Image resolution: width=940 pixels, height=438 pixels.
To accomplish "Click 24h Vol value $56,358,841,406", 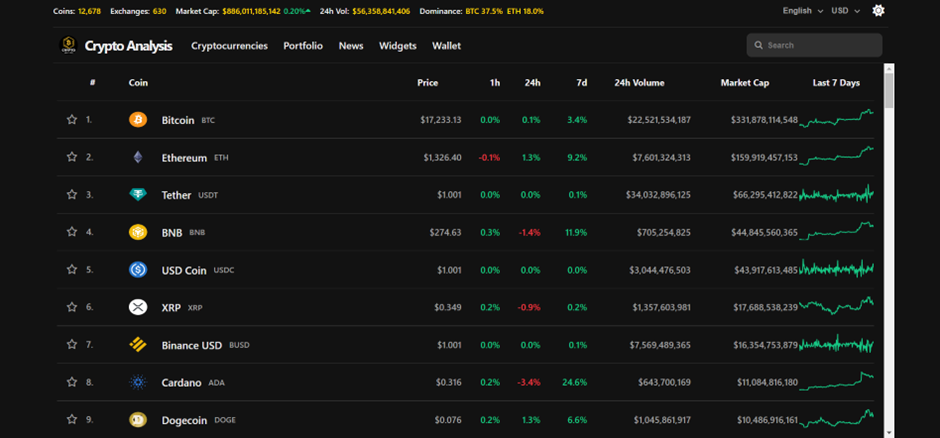I will coord(381,11).
